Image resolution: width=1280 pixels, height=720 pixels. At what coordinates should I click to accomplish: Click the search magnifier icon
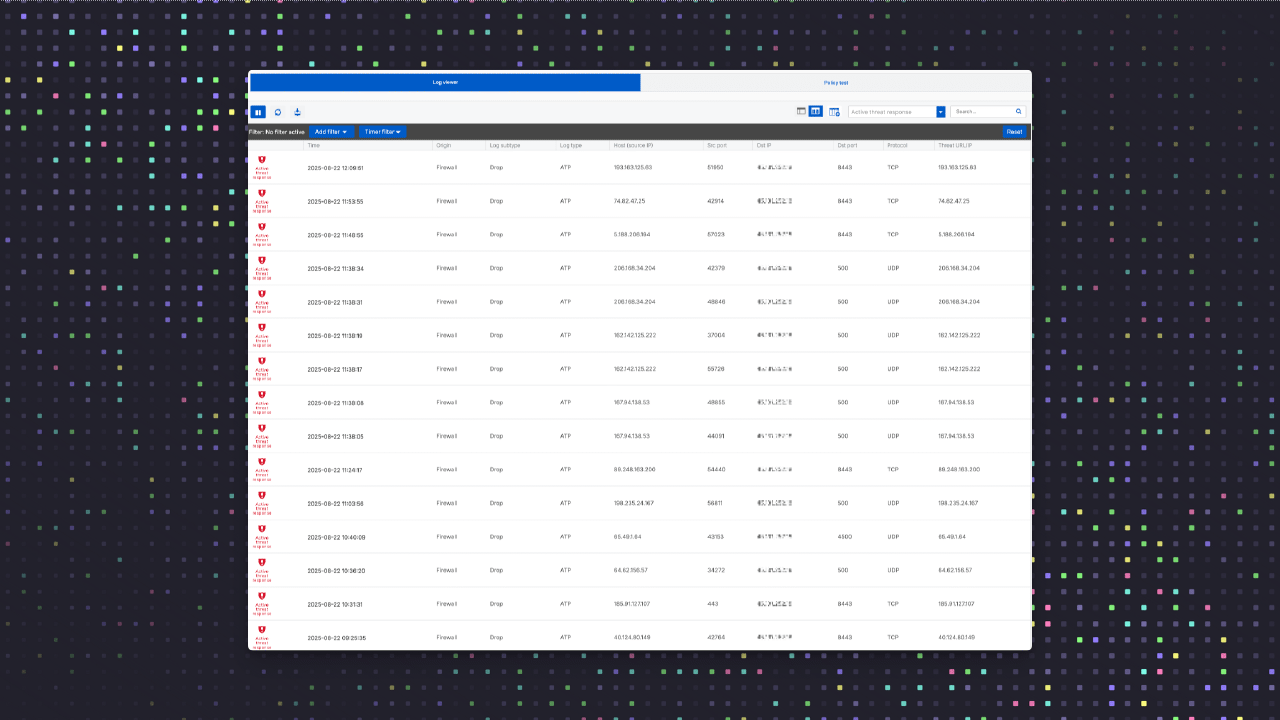point(1019,112)
